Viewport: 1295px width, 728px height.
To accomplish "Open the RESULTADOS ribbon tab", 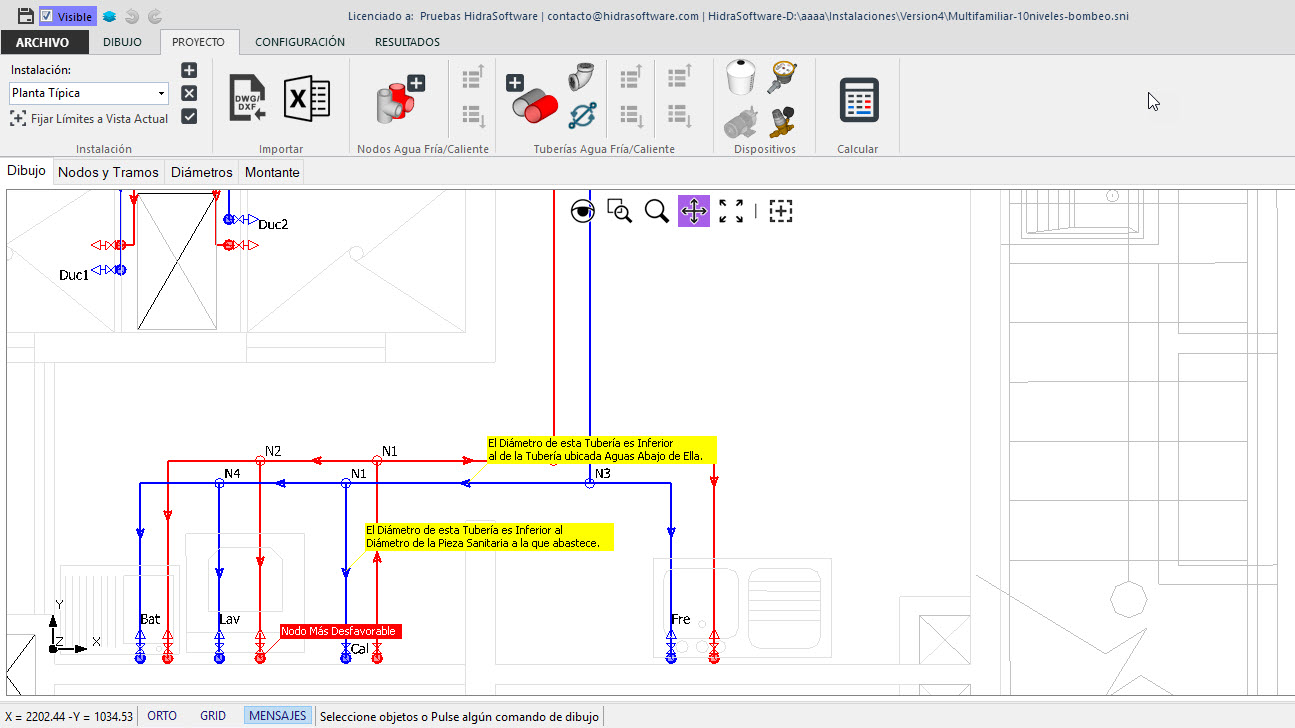I will (x=407, y=42).
